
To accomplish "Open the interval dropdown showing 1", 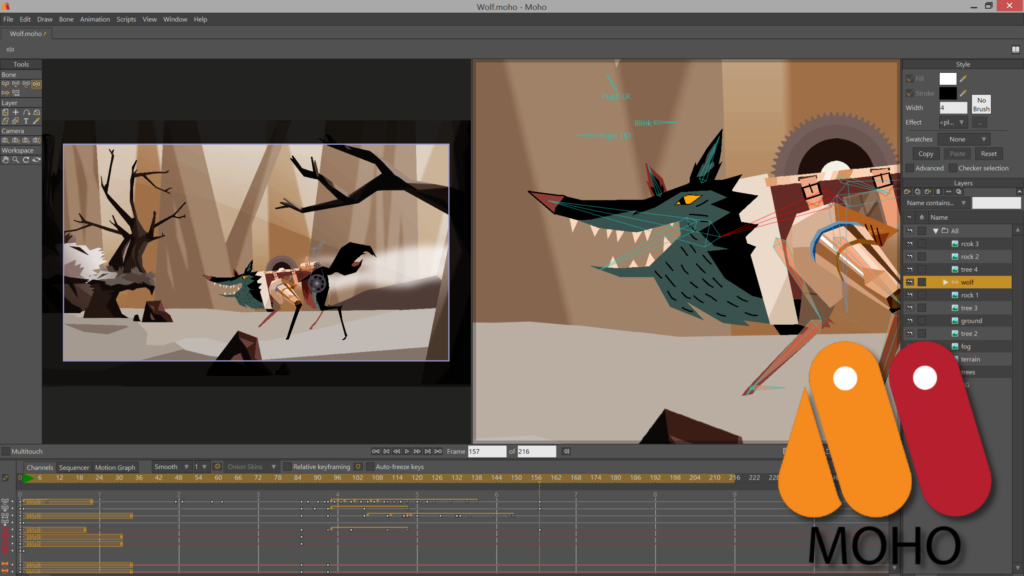I will (x=200, y=467).
